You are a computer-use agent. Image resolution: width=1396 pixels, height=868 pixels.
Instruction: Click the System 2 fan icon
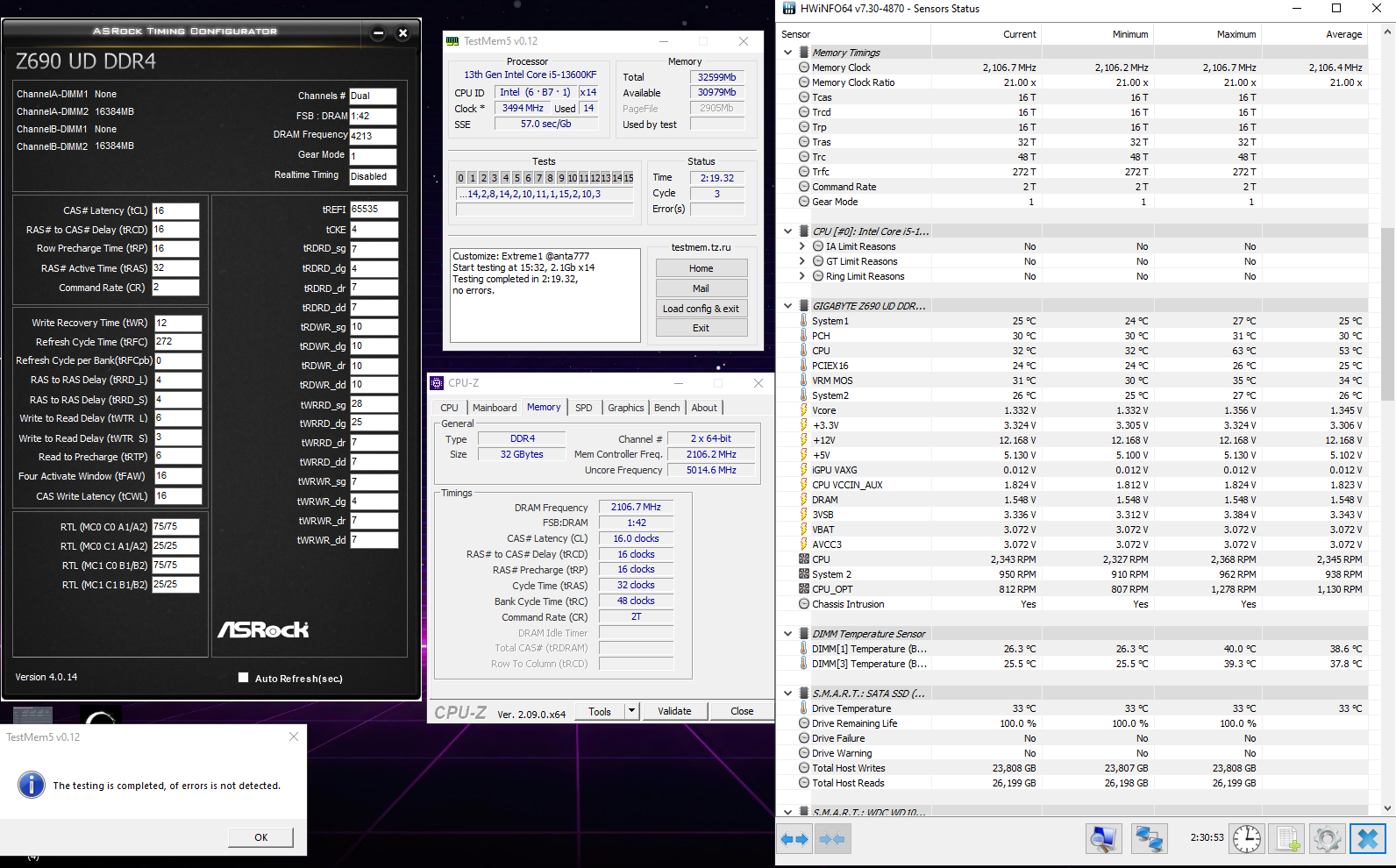coord(804,574)
